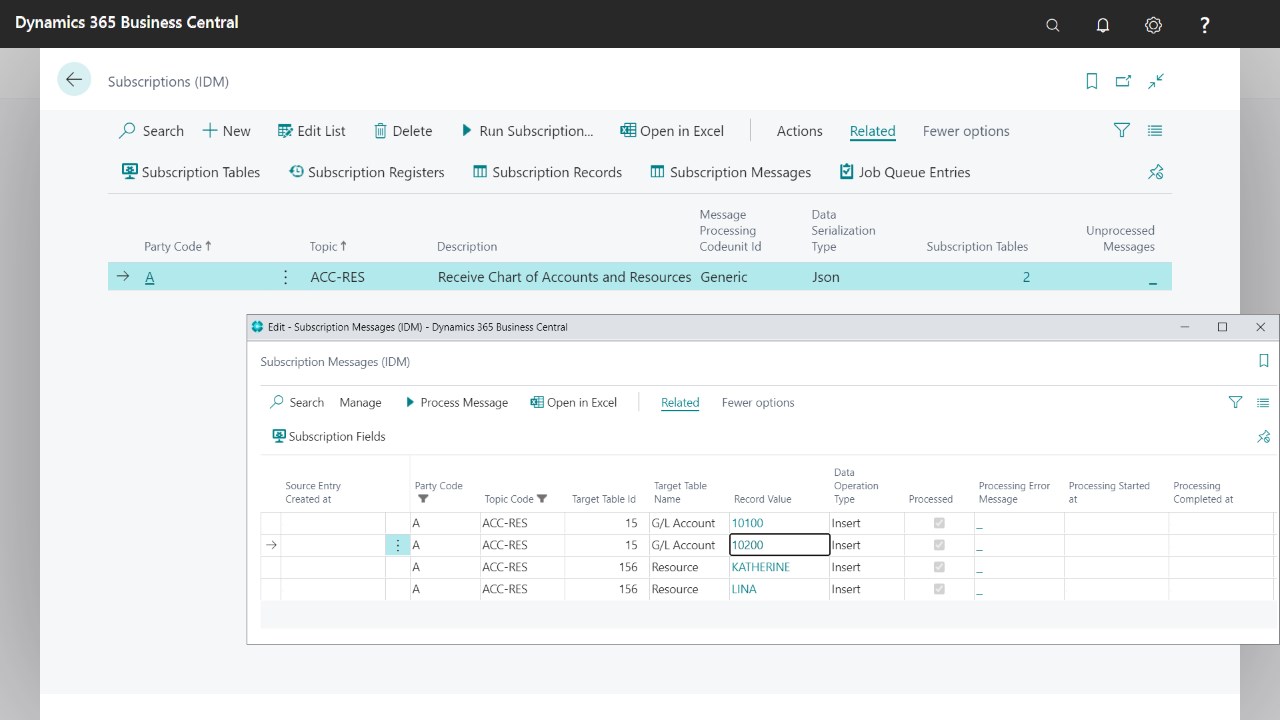Toggle list view layout on Subscriptions page
This screenshot has height=720, width=1280.
click(1155, 130)
